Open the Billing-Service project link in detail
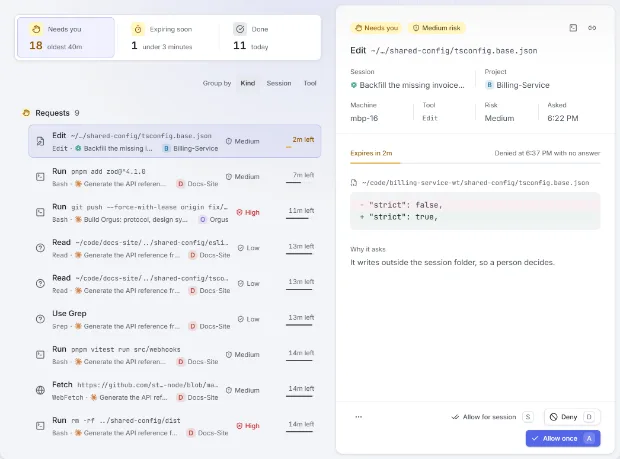The height and width of the screenshot is (459, 620). pyautogui.click(x=517, y=85)
